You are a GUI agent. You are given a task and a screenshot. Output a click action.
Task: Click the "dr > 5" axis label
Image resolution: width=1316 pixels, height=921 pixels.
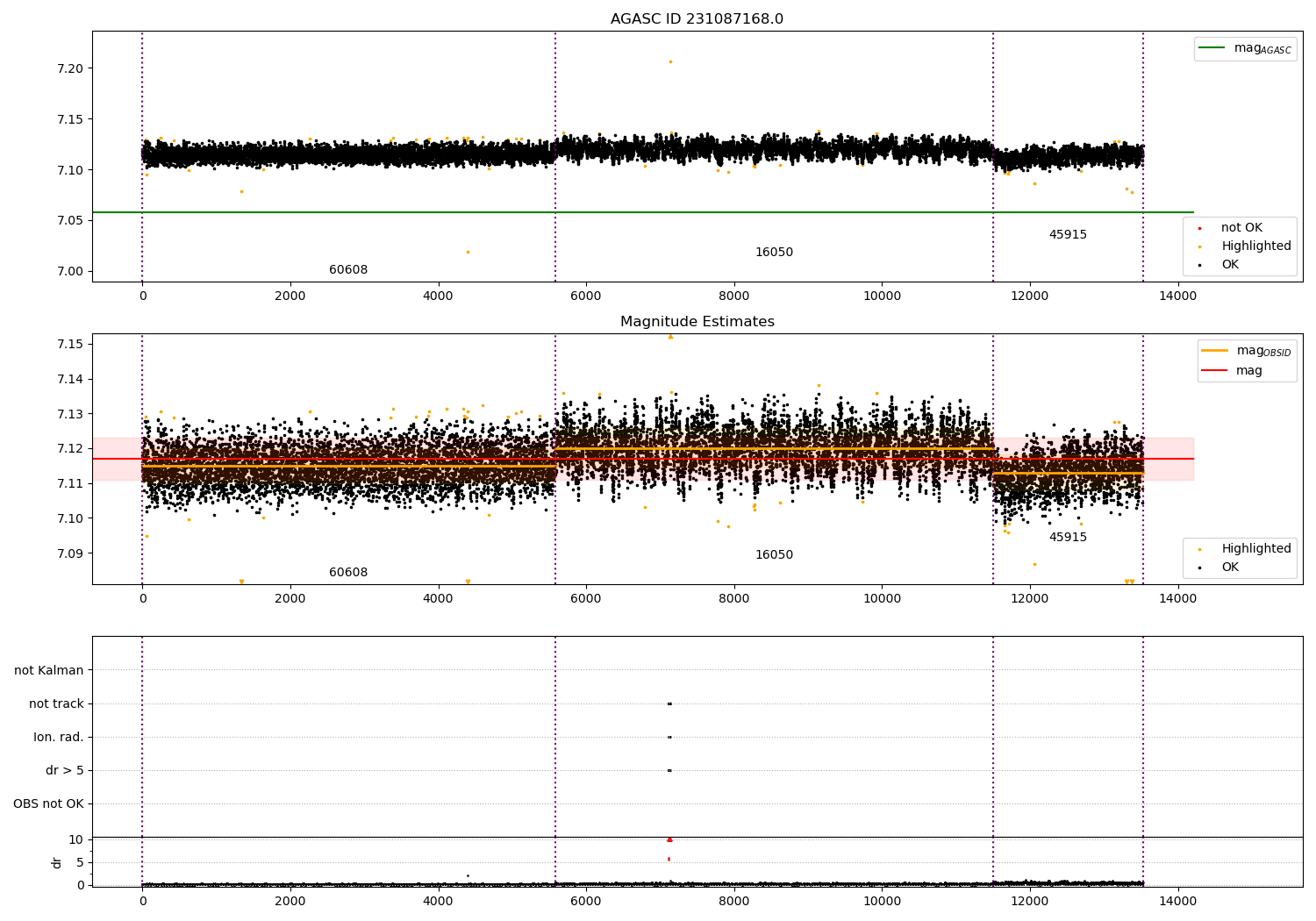(x=65, y=771)
